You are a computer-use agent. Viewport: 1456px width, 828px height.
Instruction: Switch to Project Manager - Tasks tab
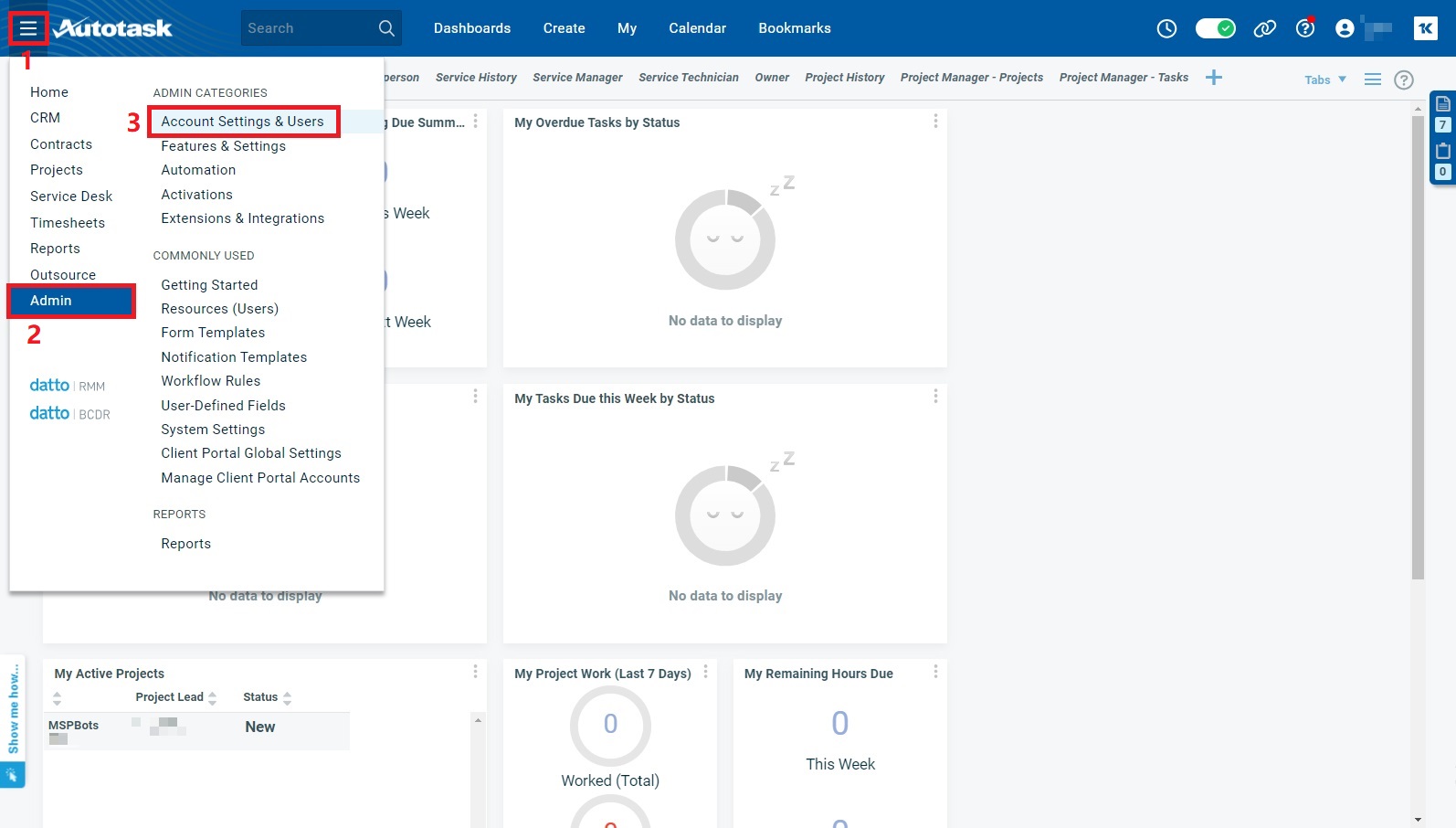(1124, 78)
